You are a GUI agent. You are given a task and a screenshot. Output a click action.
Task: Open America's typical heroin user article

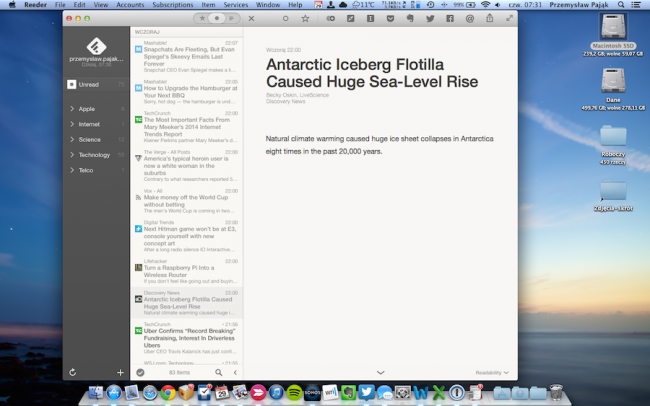click(x=187, y=166)
